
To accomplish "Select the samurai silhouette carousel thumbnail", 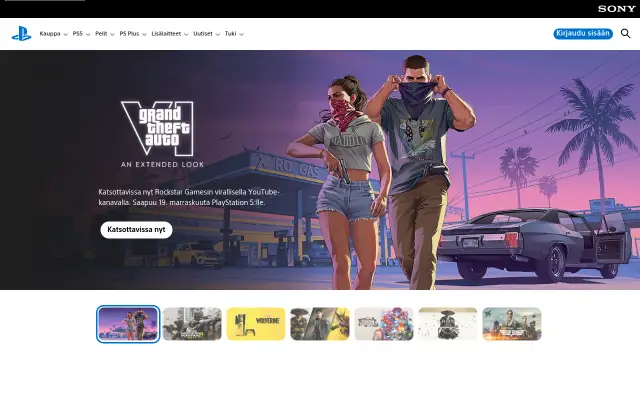I will (x=448, y=324).
